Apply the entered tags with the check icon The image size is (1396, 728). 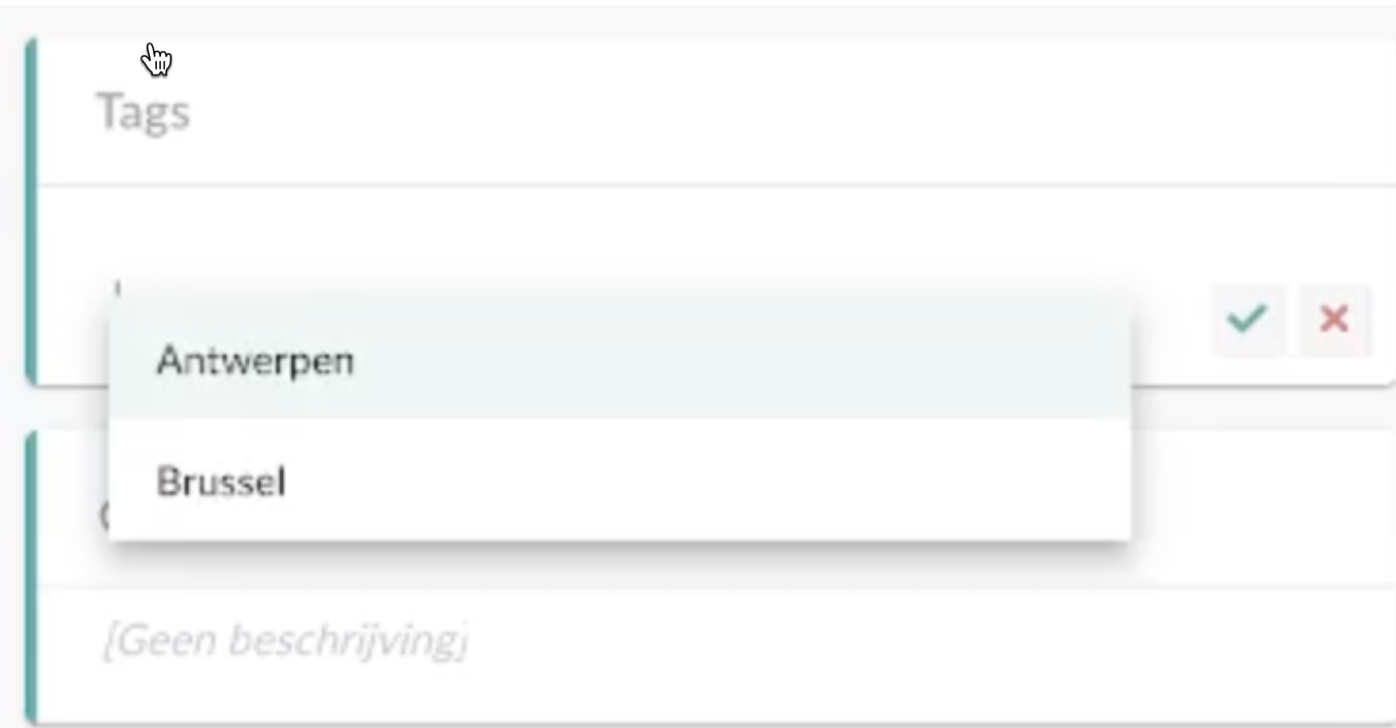point(1248,319)
